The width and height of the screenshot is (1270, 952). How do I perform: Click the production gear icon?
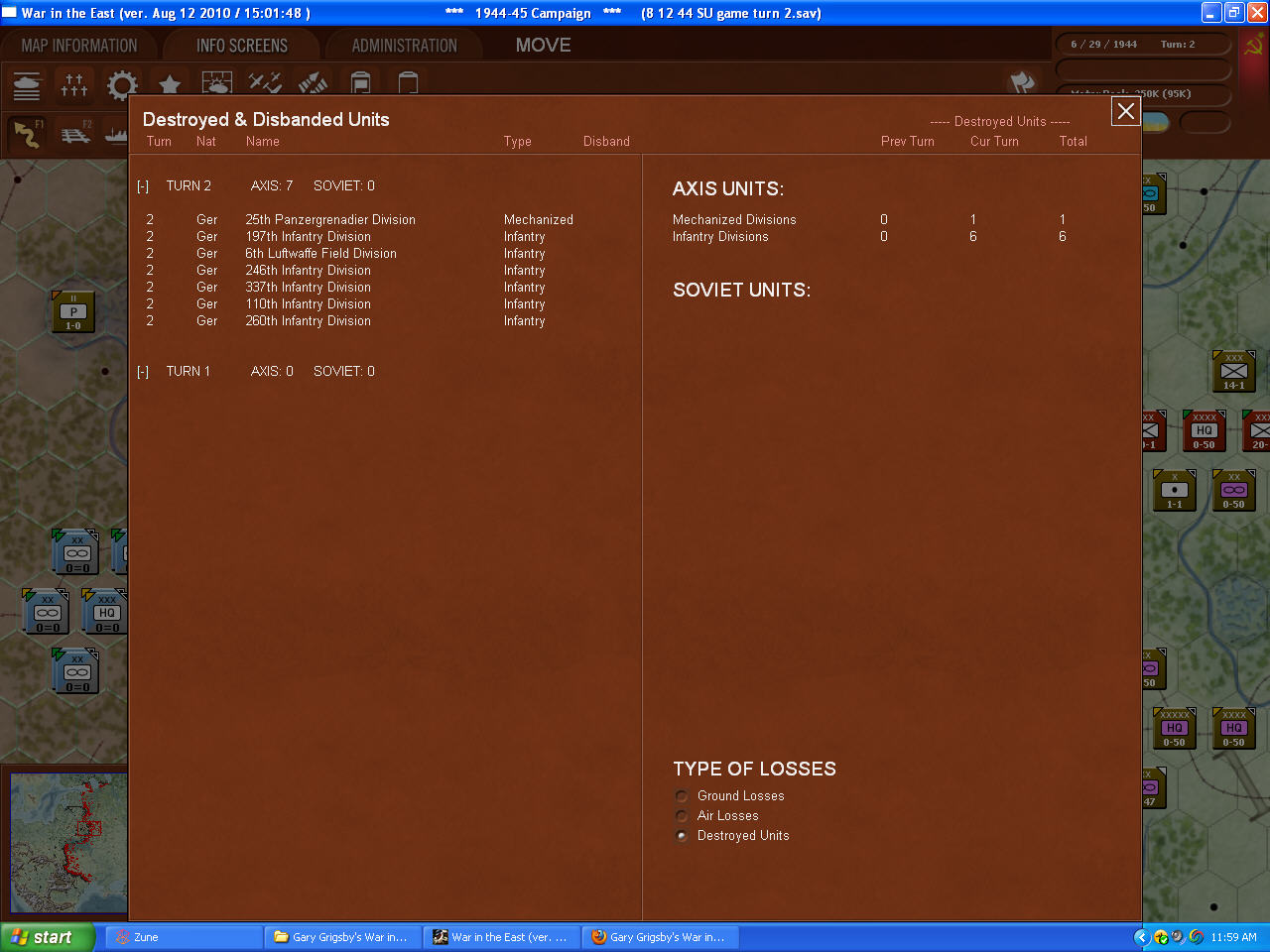coord(122,86)
